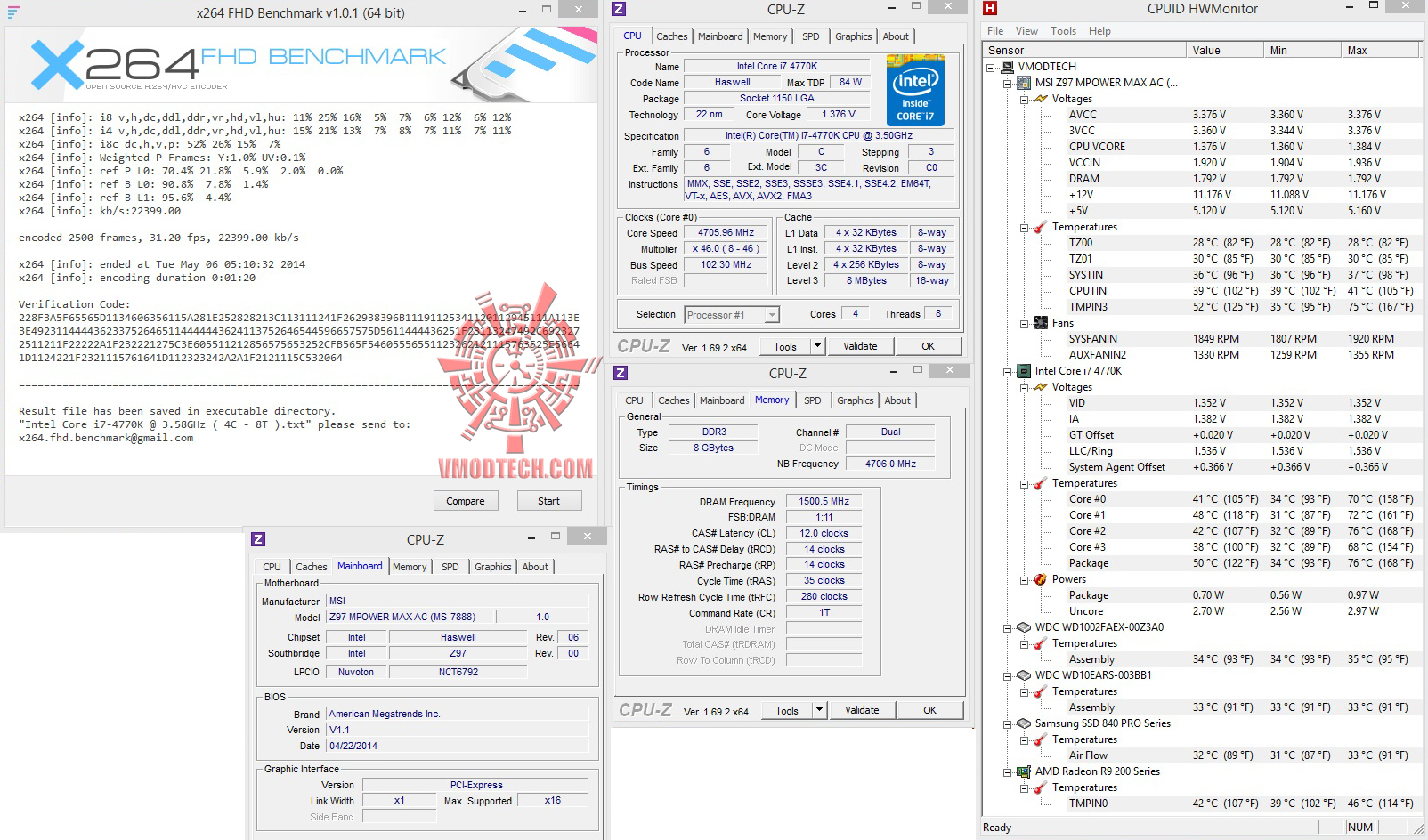The width and height of the screenshot is (1428, 840).
Task: Click the Temperatures icon above the Air Flow row
Action: pyautogui.click(x=1040, y=739)
